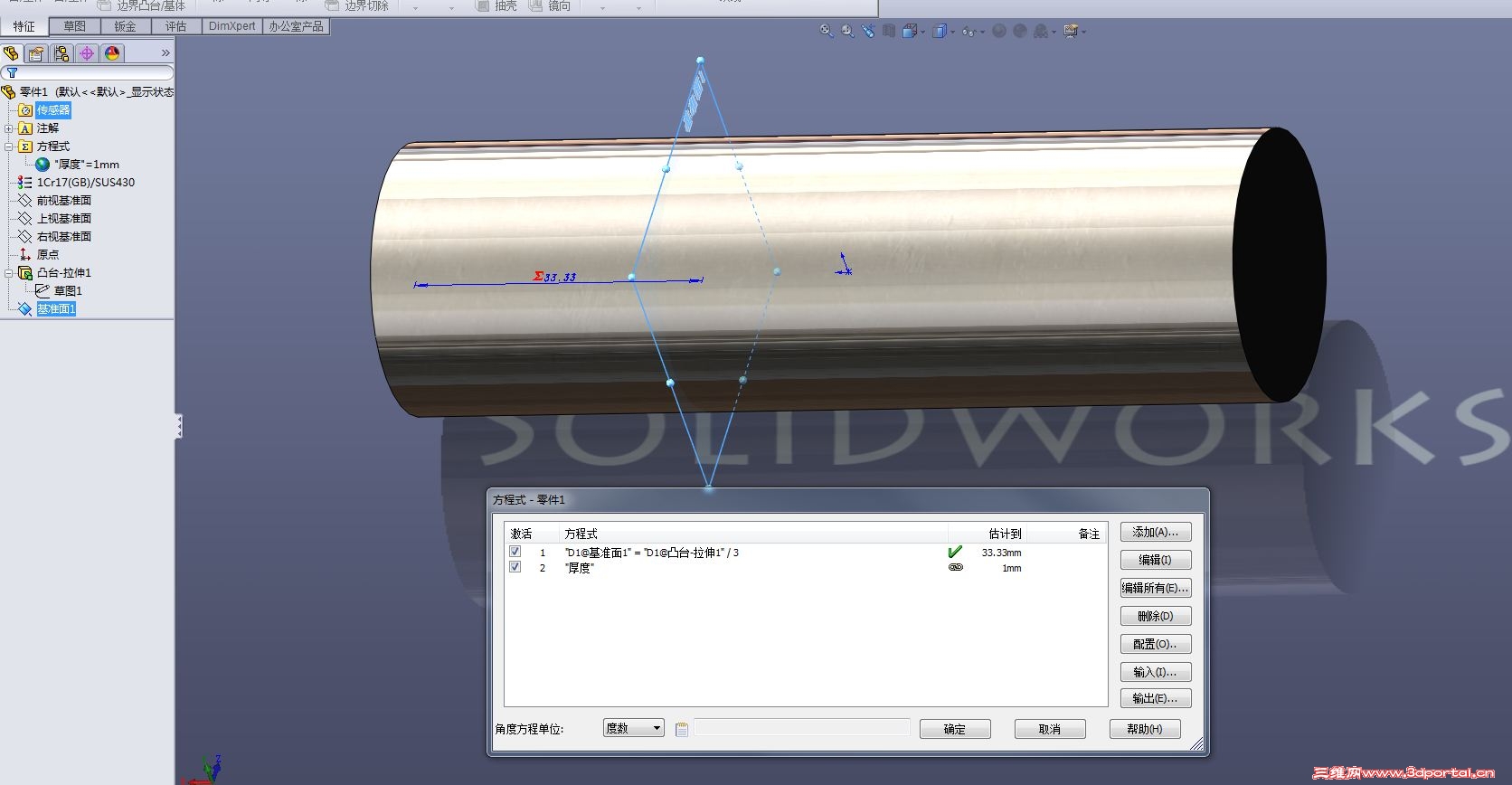Viewport: 1512px width, 785px height.
Task: Click the Zoom to Area magnifier icon
Action: point(847,31)
